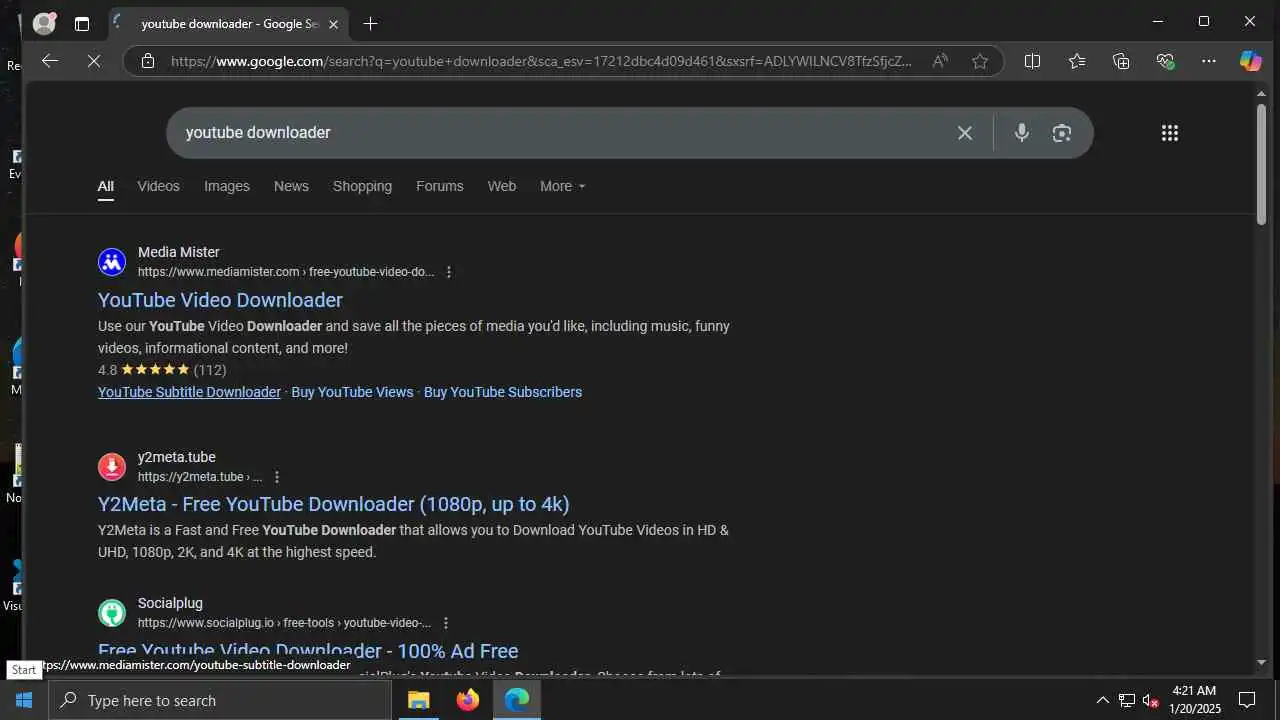Open options for y2meta.tube result
This screenshot has width=1280, height=720.
[277, 477]
